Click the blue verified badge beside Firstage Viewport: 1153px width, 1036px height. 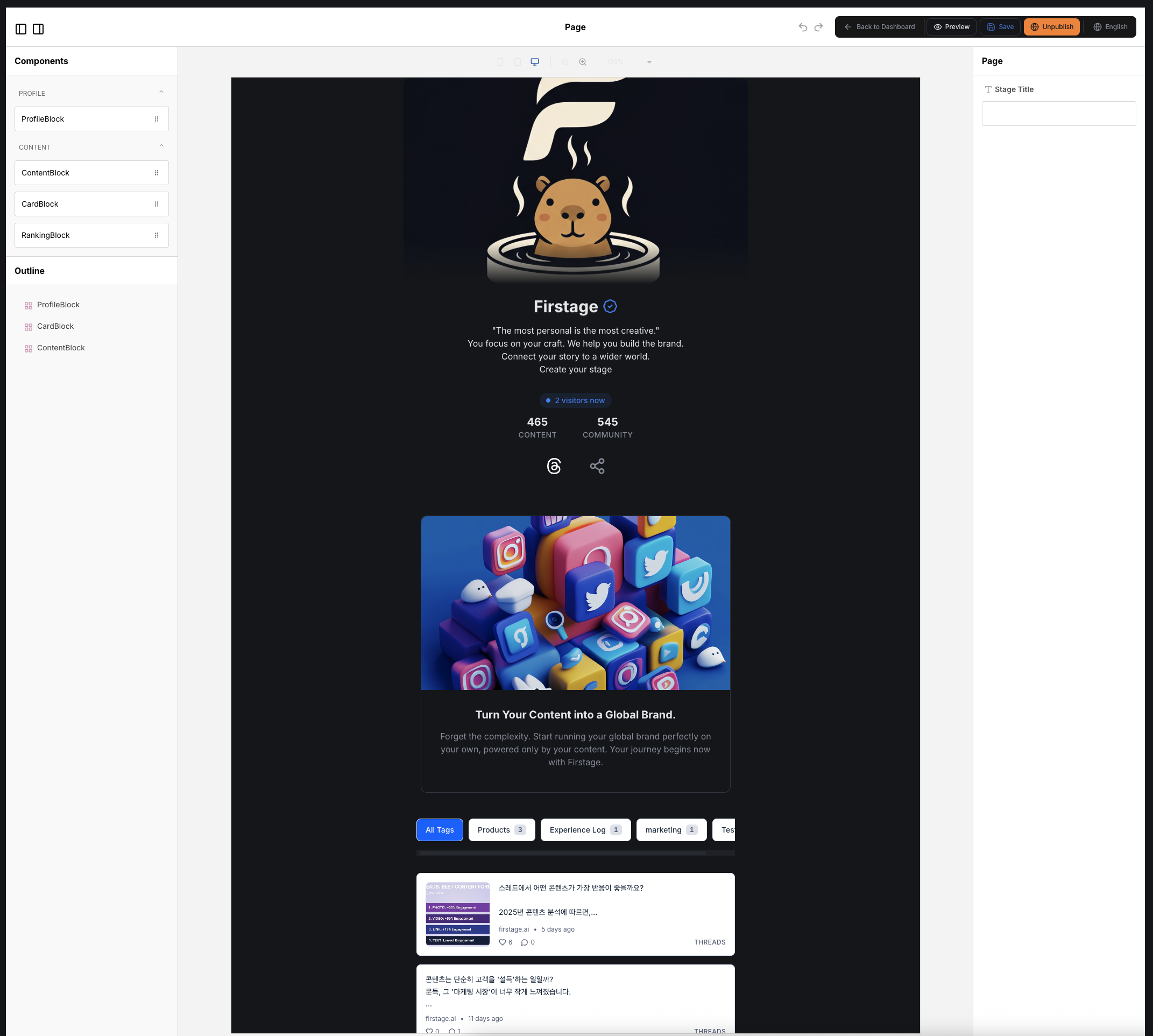click(610, 306)
